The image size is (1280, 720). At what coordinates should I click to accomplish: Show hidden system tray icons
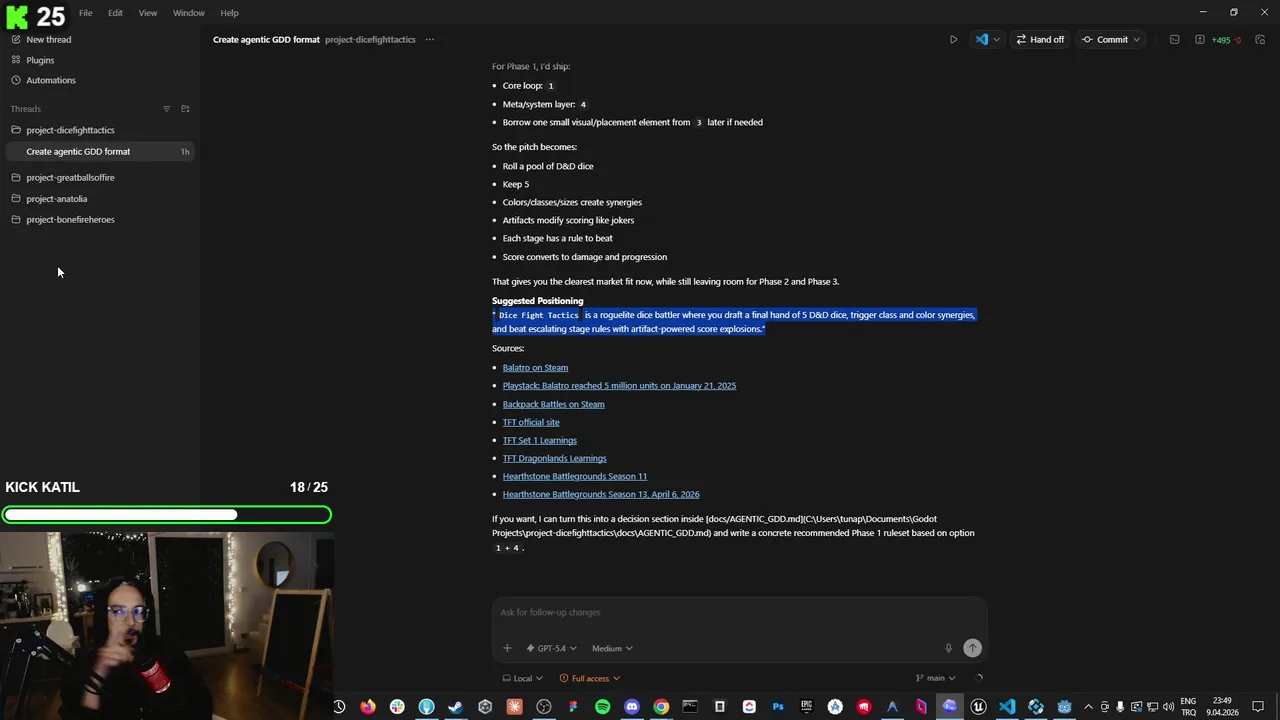pos(1089,707)
